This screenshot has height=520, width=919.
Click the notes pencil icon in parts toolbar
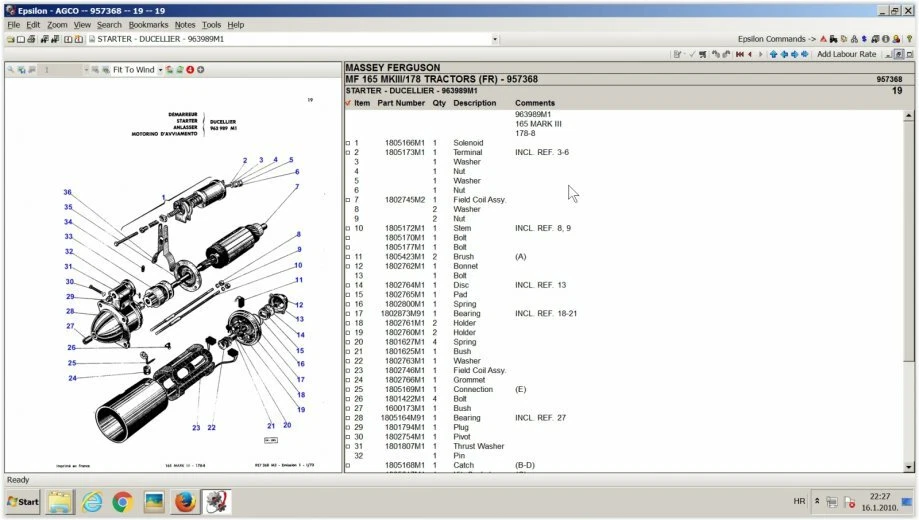(x=676, y=54)
